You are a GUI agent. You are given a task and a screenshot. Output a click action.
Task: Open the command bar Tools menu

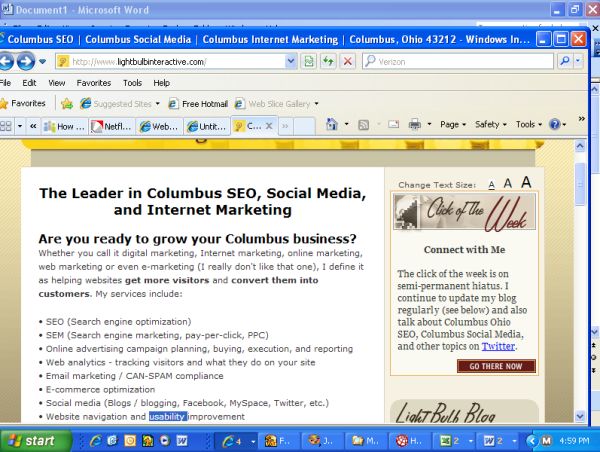(x=529, y=124)
